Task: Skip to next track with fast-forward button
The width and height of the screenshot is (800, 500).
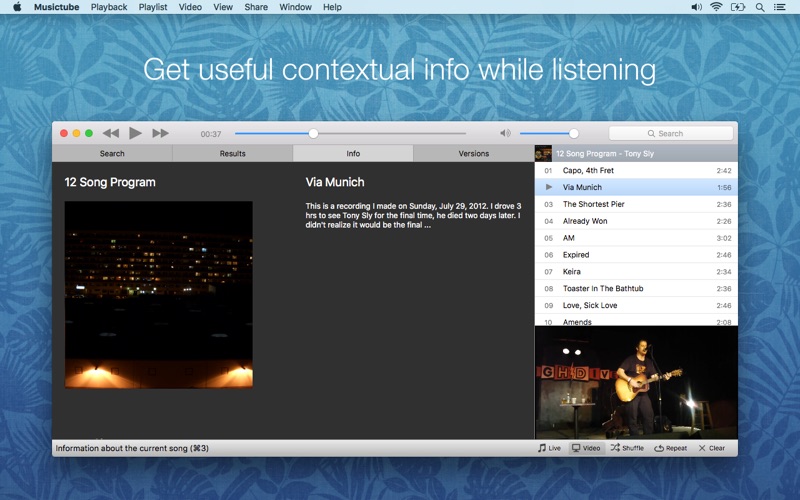Action: click(160, 134)
